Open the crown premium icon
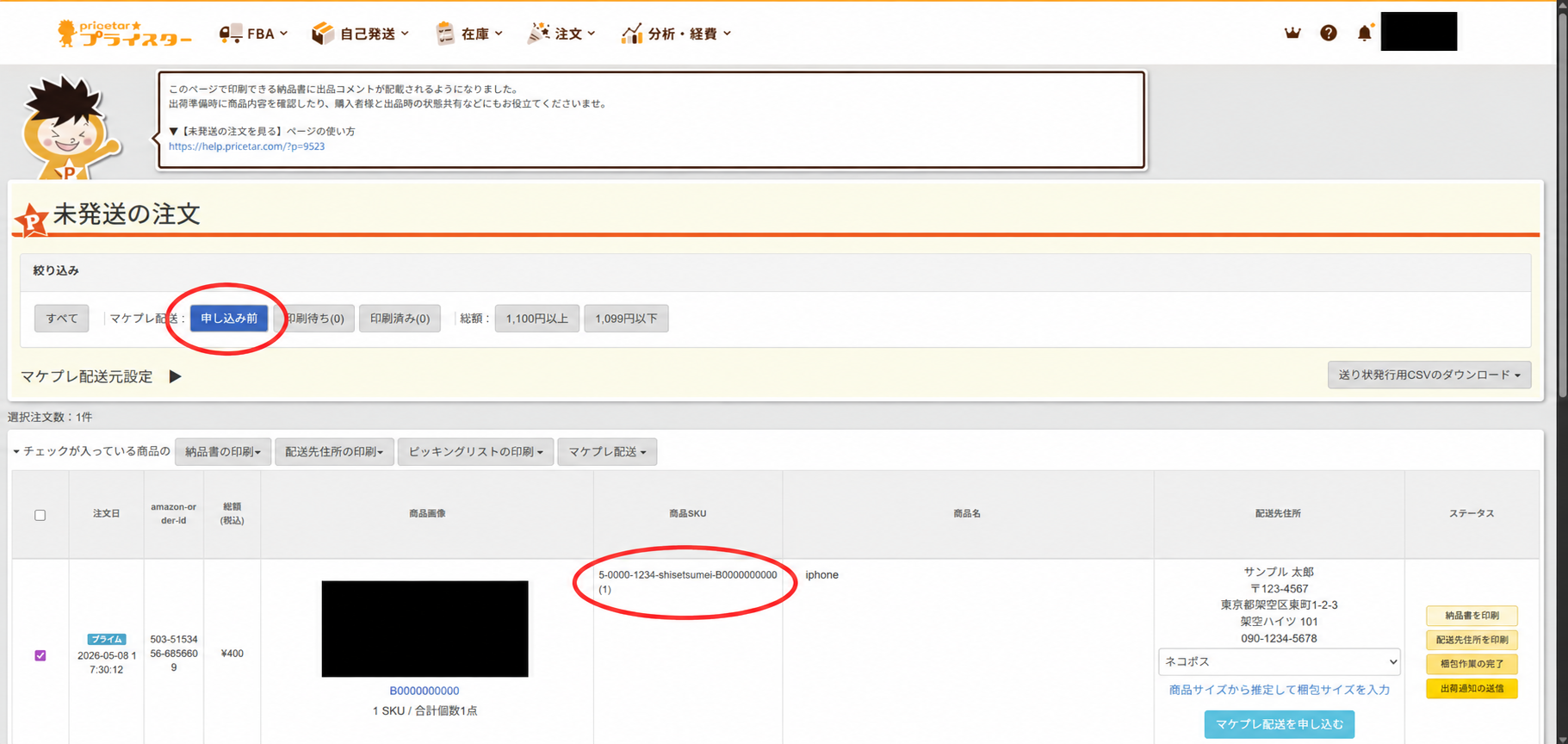 (1292, 33)
